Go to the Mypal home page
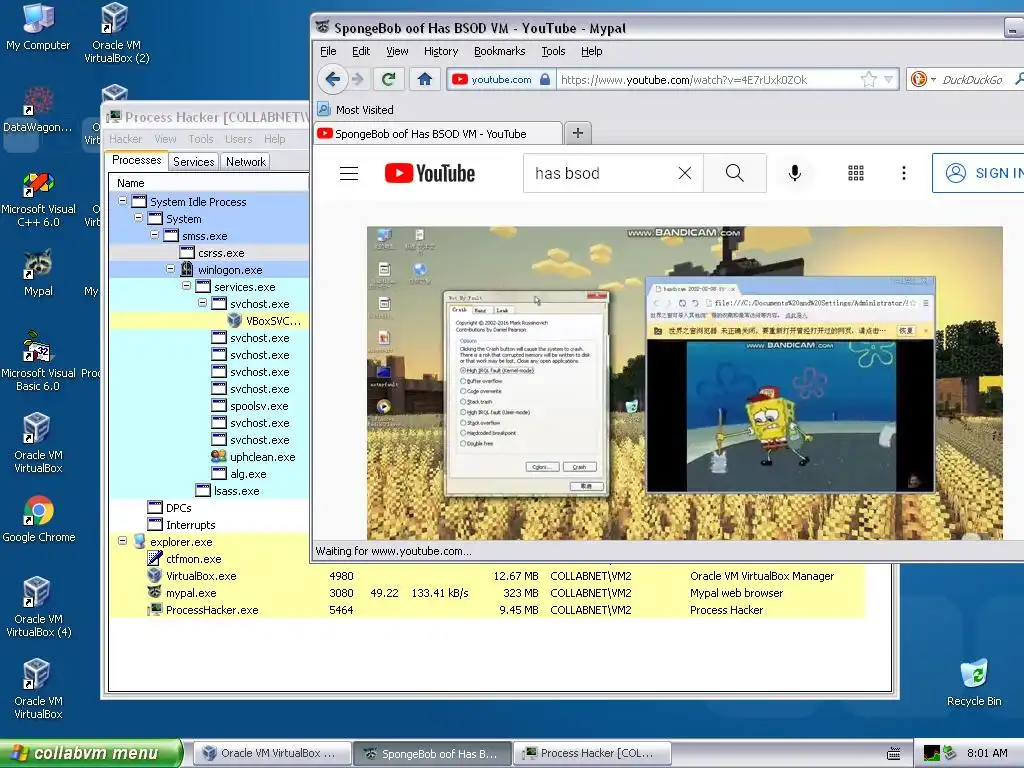 coord(424,80)
